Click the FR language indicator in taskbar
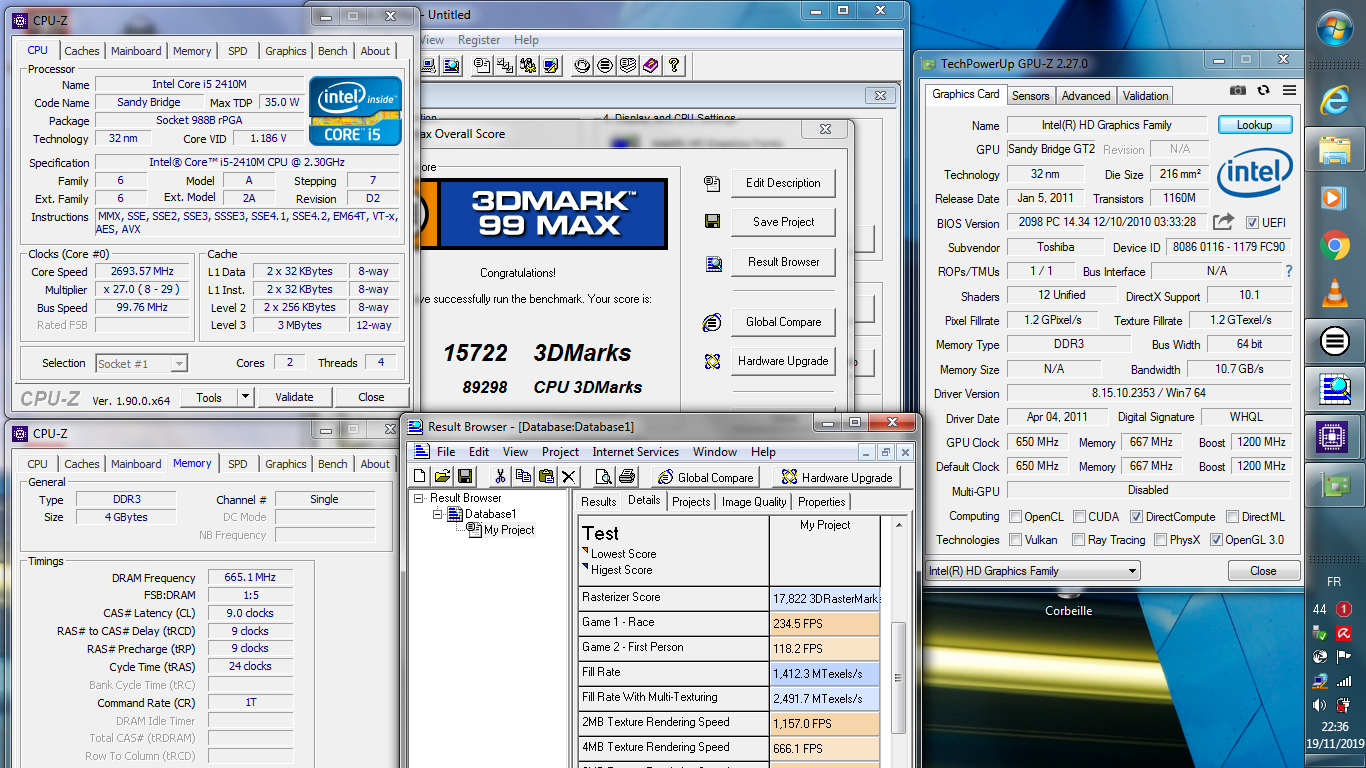1366x768 pixels. [x=1334, y=581]
